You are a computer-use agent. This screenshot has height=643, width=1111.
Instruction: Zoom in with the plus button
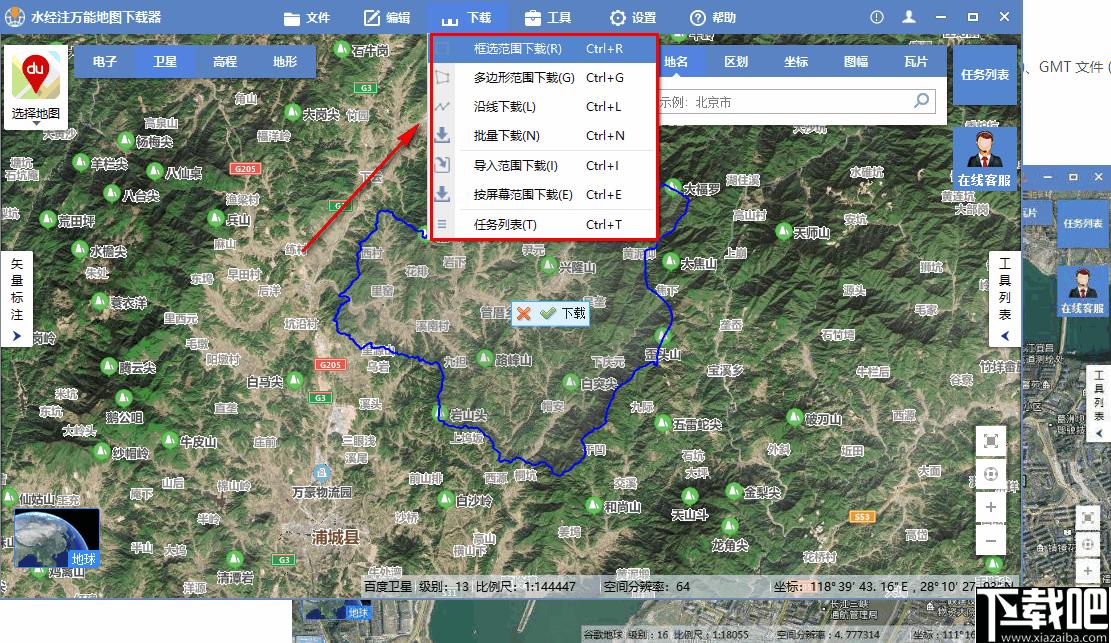pyautogui.click(x=991, y=508)
